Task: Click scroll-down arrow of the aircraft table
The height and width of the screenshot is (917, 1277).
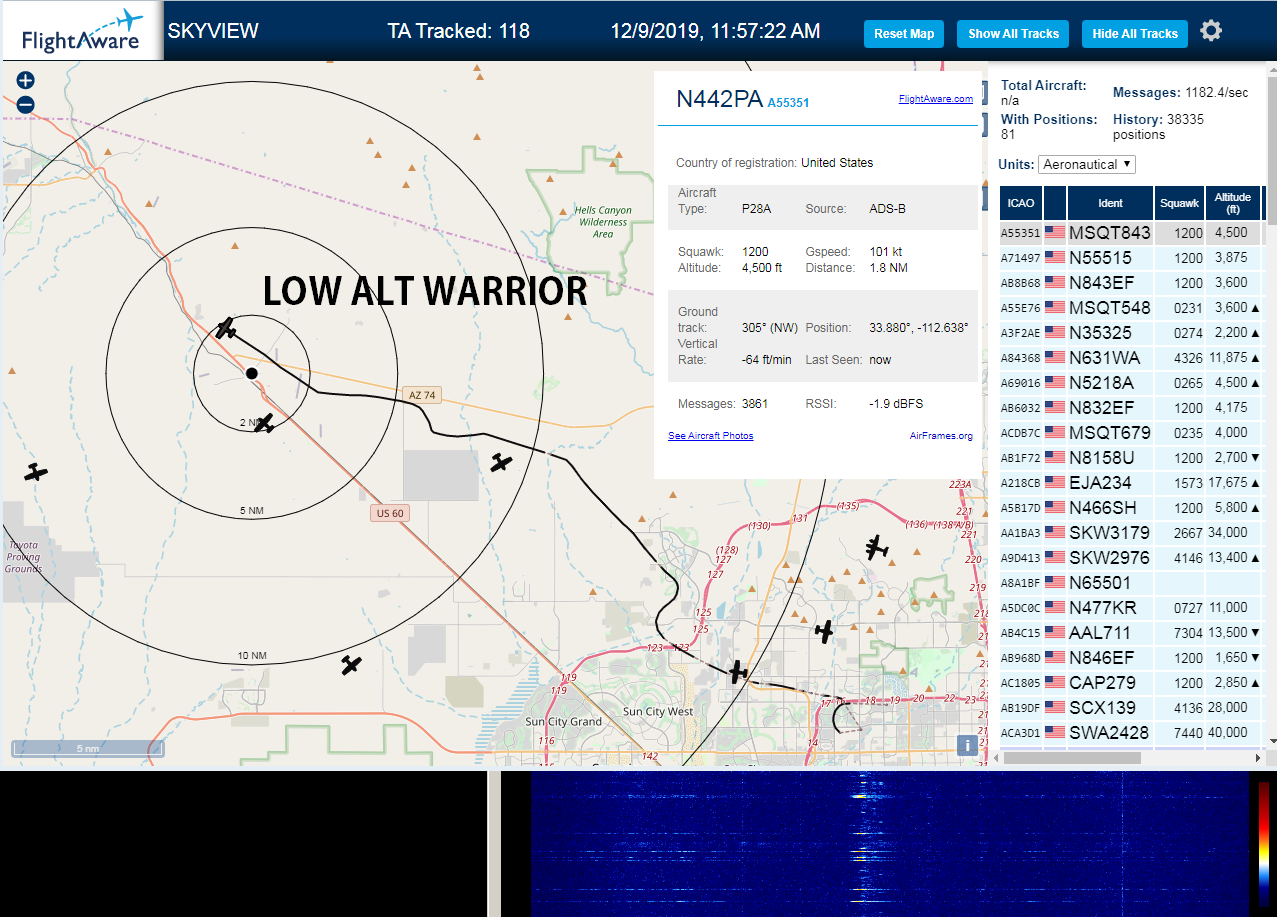Action: 1271,741
